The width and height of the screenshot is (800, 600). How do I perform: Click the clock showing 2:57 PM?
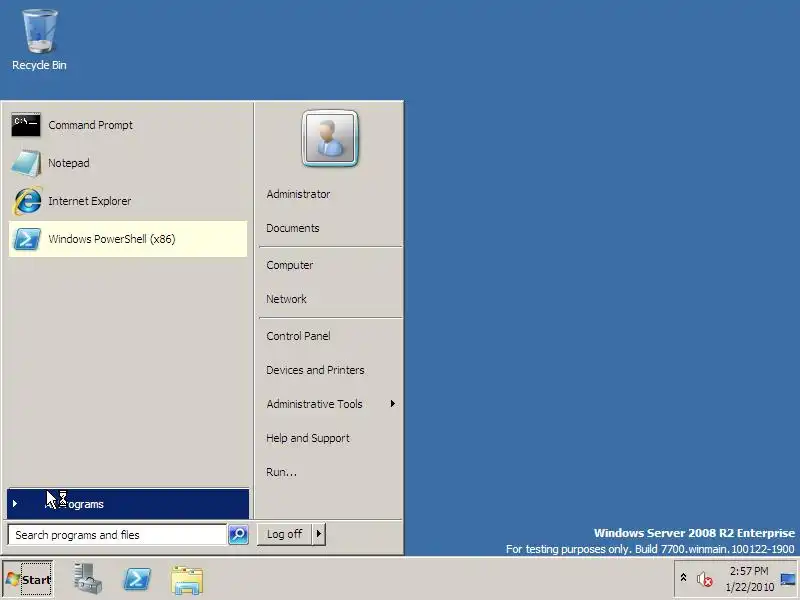(x=749, y=579)
